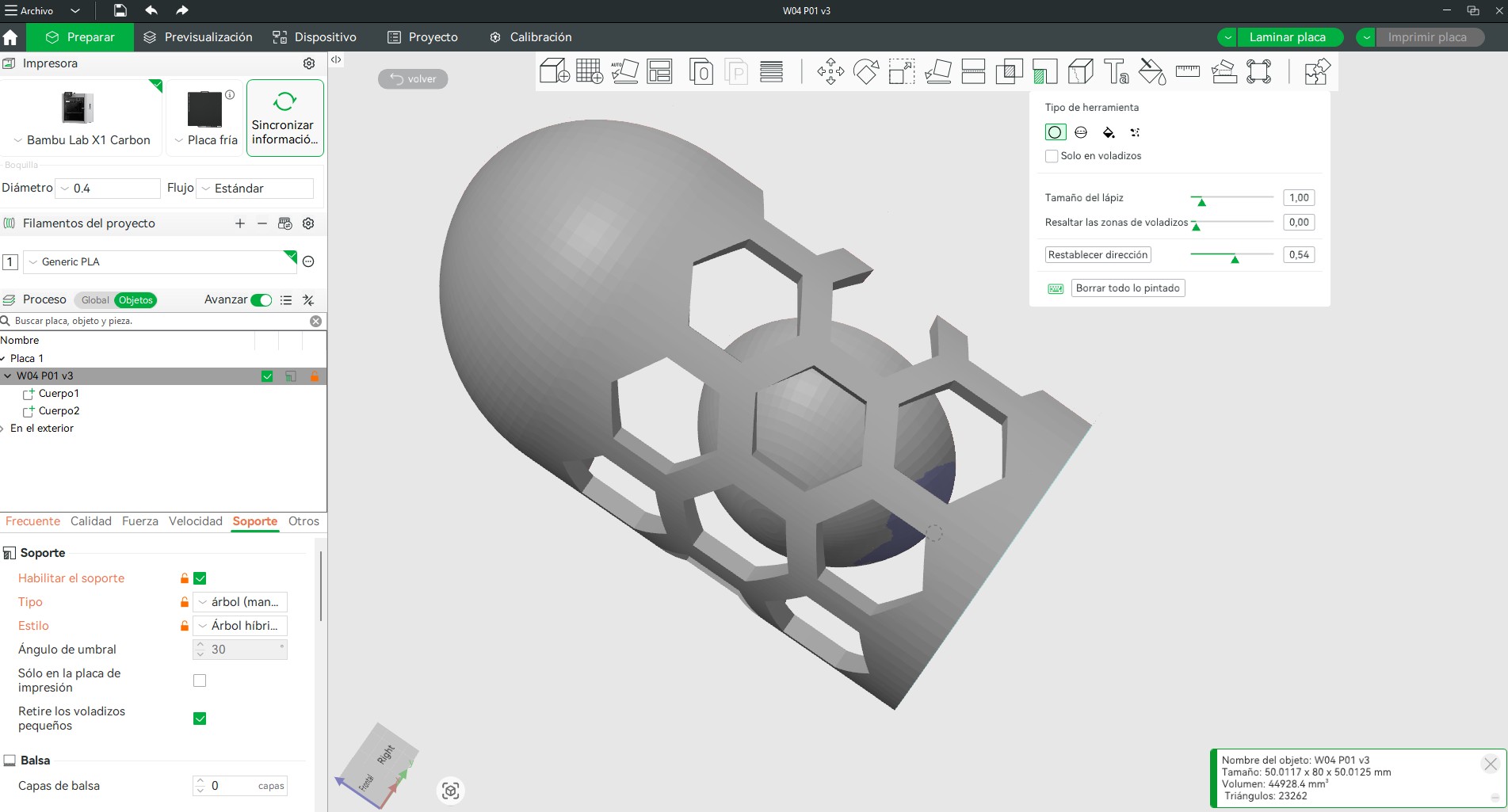
Task: Enable the 'Solo en voladizos' checkbox
Action: coord(1052,156)
